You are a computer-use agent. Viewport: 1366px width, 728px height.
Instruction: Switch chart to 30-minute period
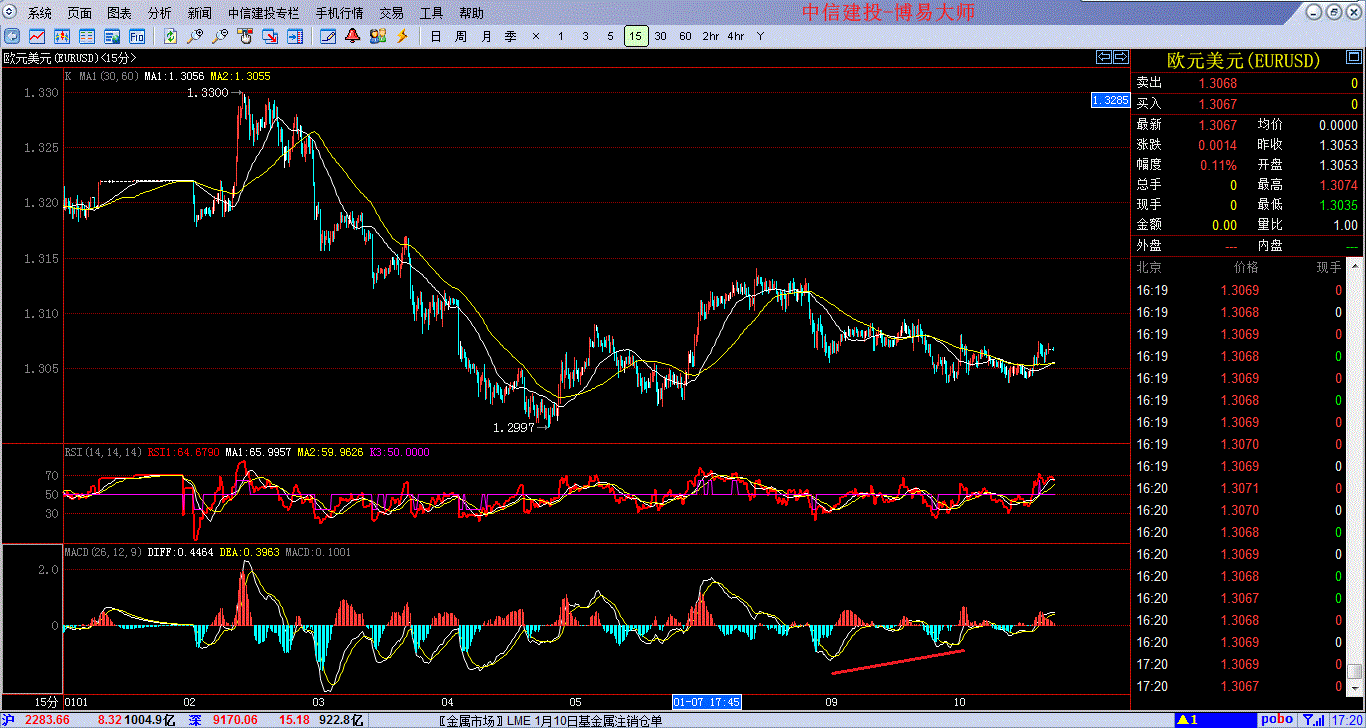pyautogui.click(x=660, y=36)
